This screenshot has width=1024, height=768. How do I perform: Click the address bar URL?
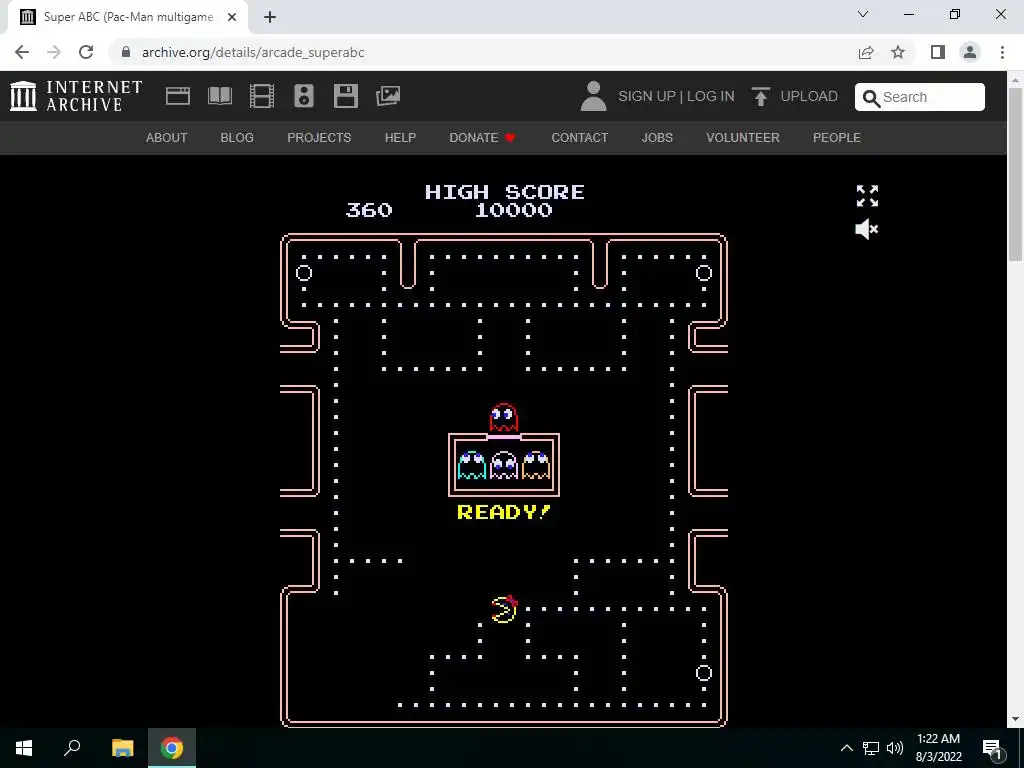click(253, 52)
